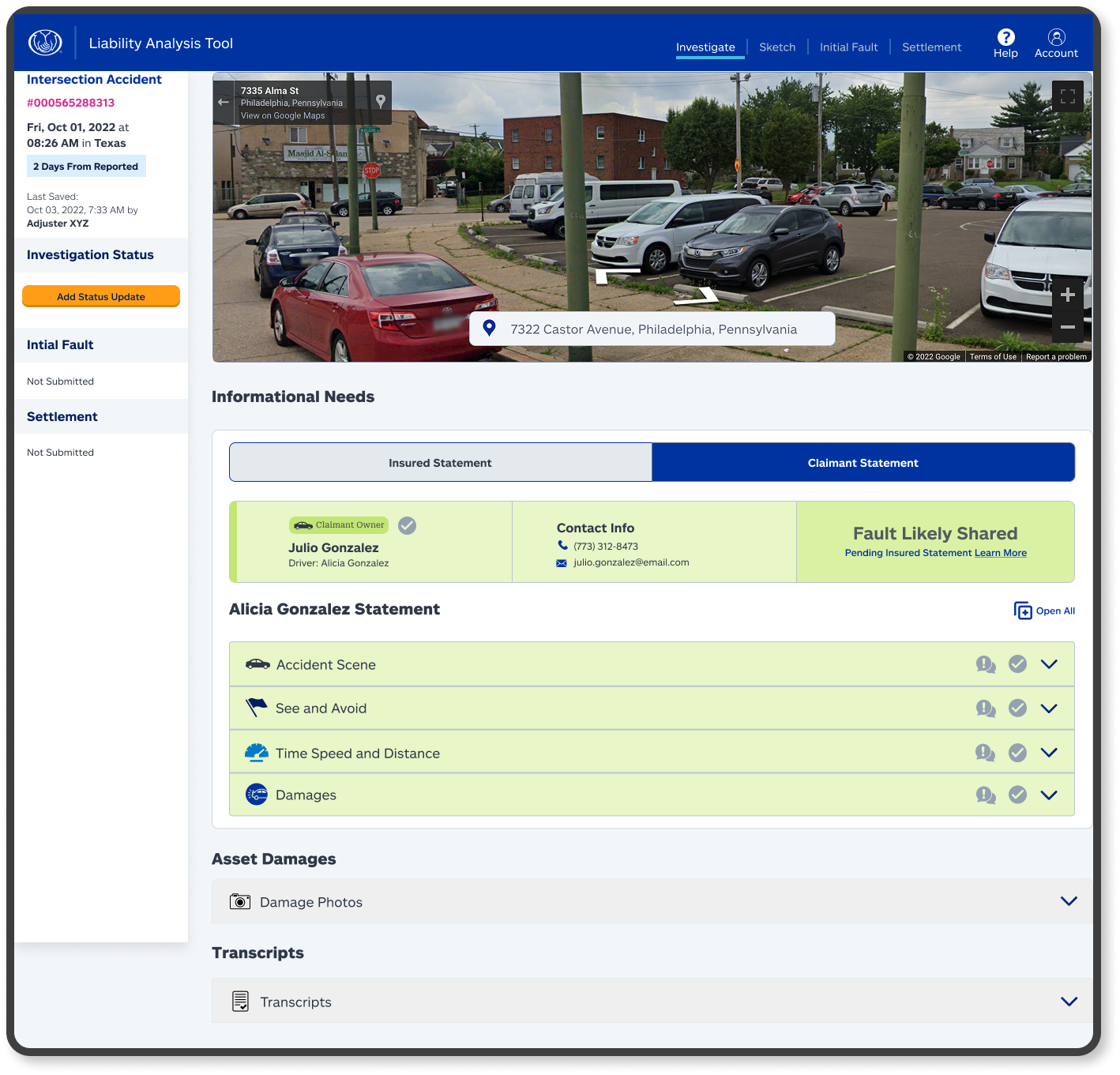Open Help from the question mark icon
1120x1075 pixels.
point(1005,37)
